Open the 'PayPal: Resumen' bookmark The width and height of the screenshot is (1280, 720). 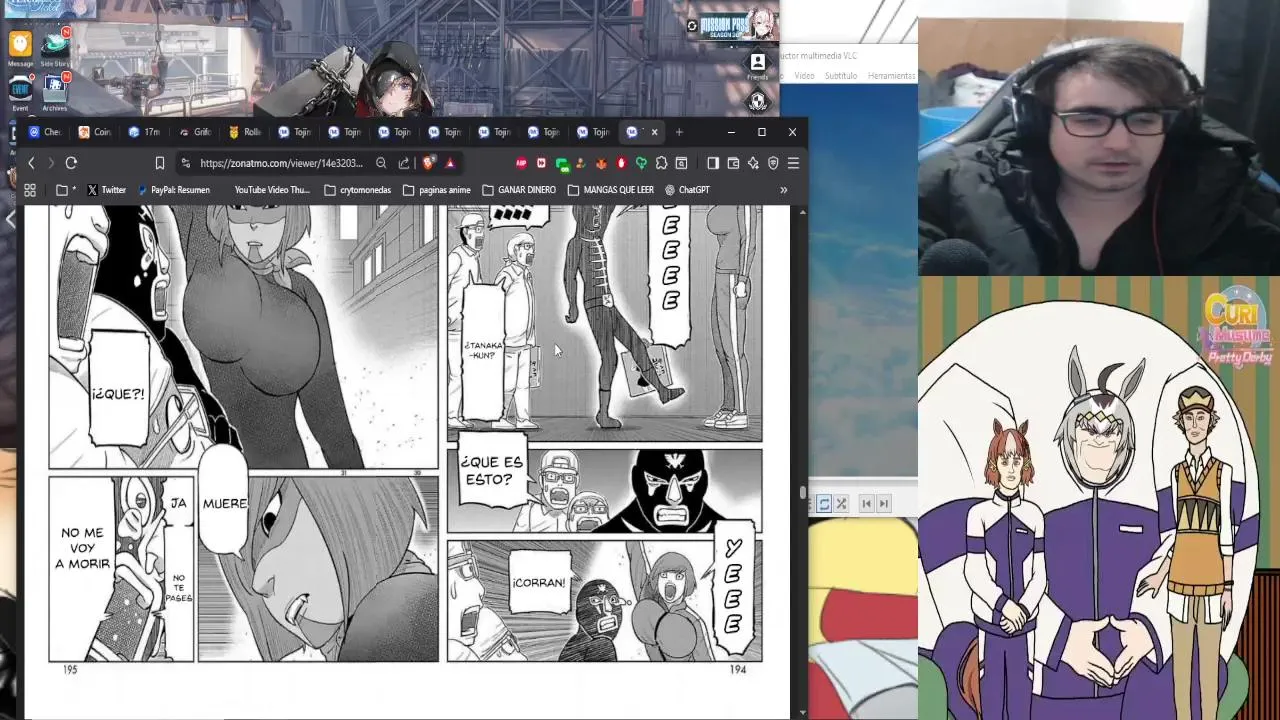click(173, 190)
